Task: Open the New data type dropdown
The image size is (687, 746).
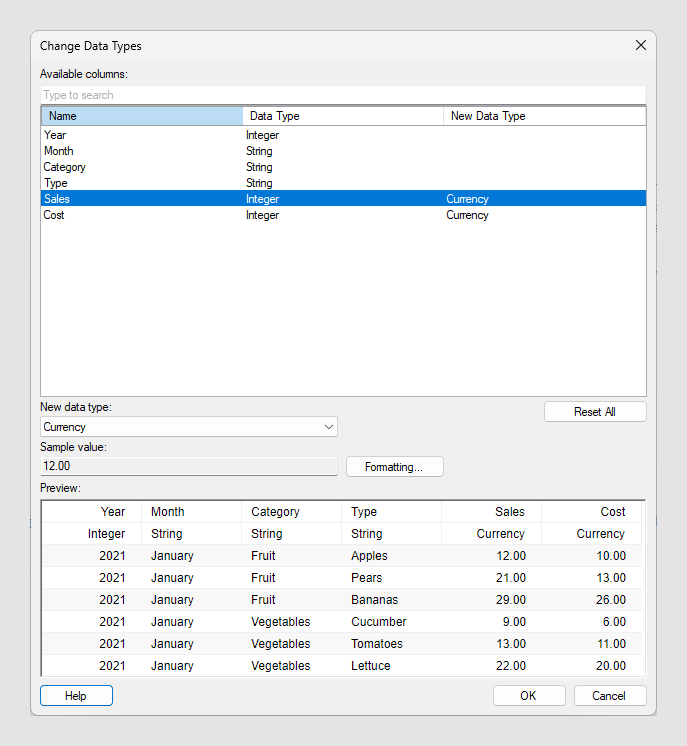Action: click(189, 427)
